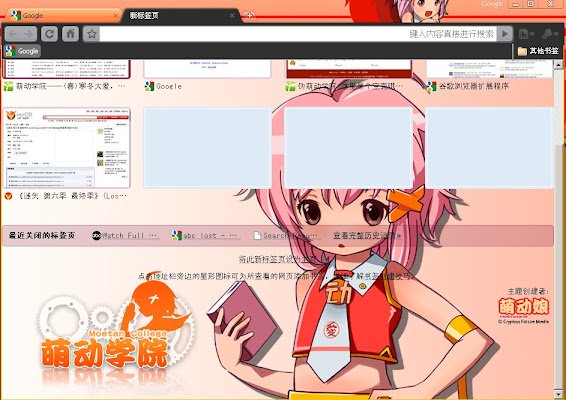Click the page scrollbar up arrow
This screenshot has height=400, width=566.
[559, 65]
